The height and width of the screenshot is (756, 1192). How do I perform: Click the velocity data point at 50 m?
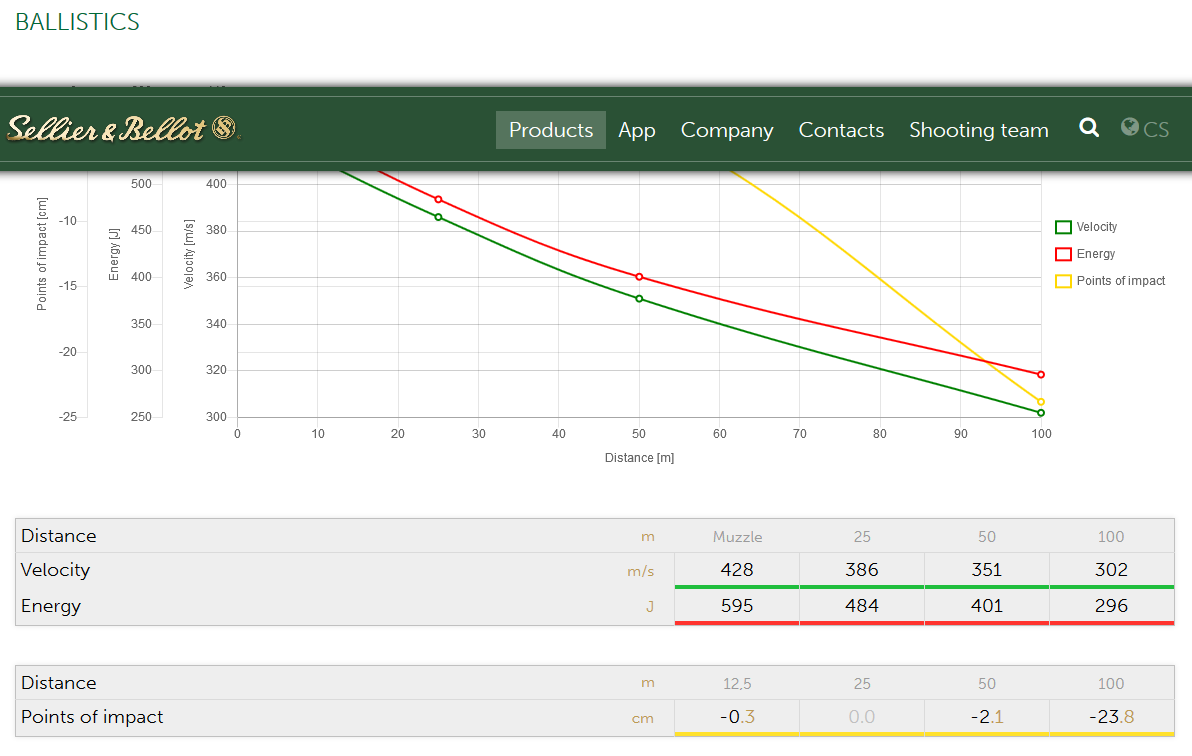point(639,298)
